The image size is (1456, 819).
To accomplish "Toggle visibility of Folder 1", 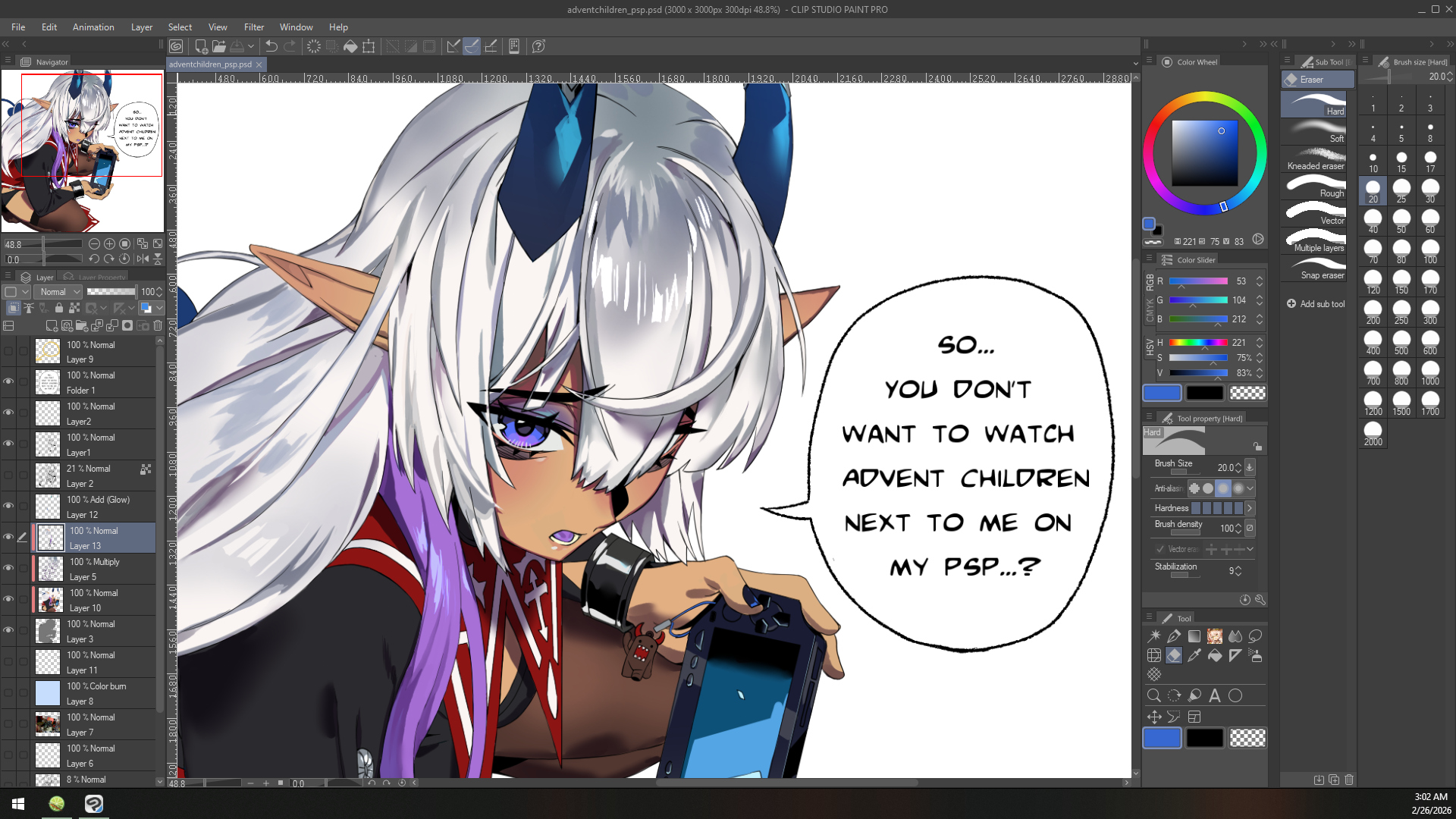I will (x=8, y=381).
